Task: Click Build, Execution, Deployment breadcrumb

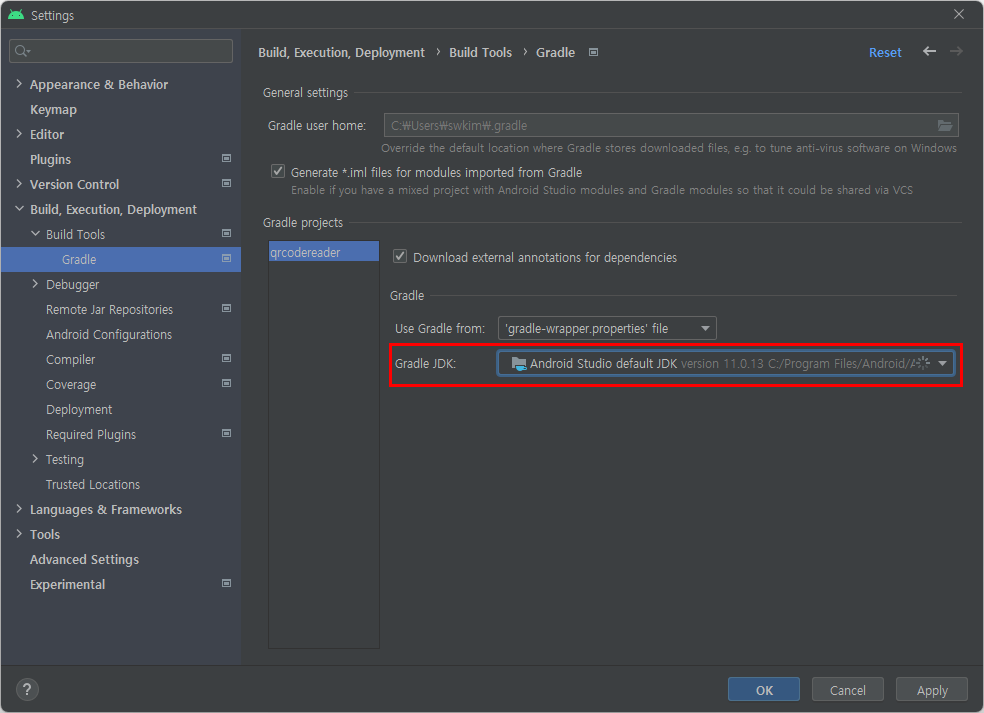Action: [x=341, y=53]
